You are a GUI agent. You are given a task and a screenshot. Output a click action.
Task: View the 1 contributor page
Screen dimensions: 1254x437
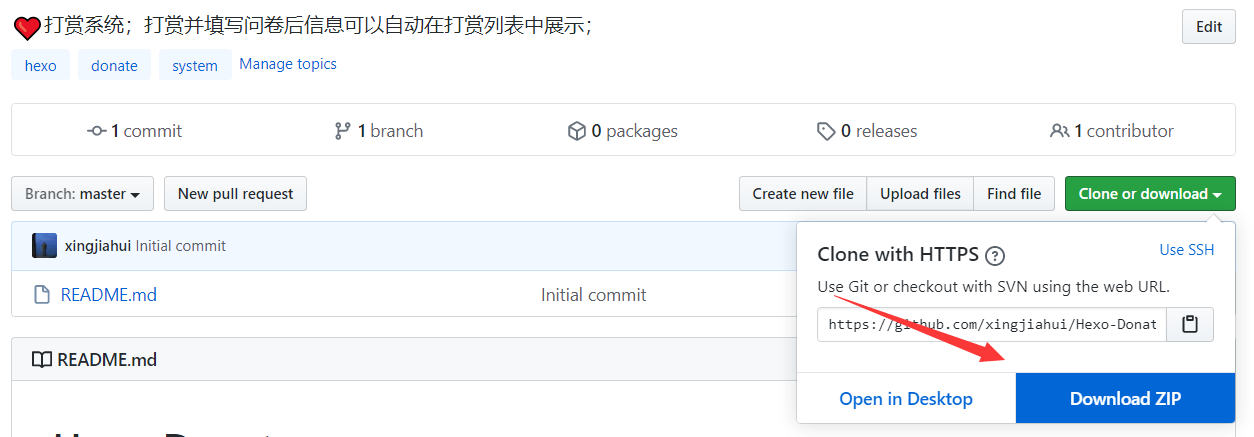pos(1112,131)
